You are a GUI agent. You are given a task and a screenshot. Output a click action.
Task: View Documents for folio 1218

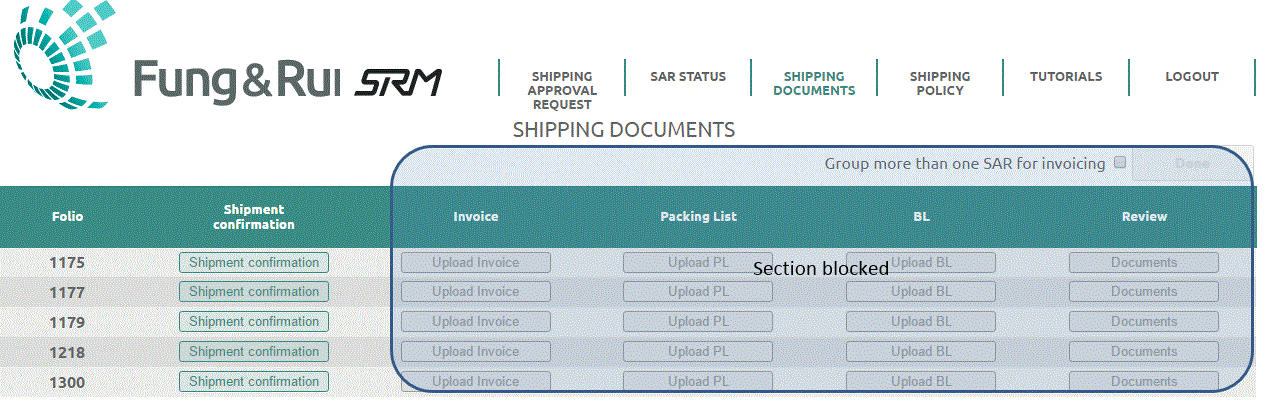coord(1144,352)
